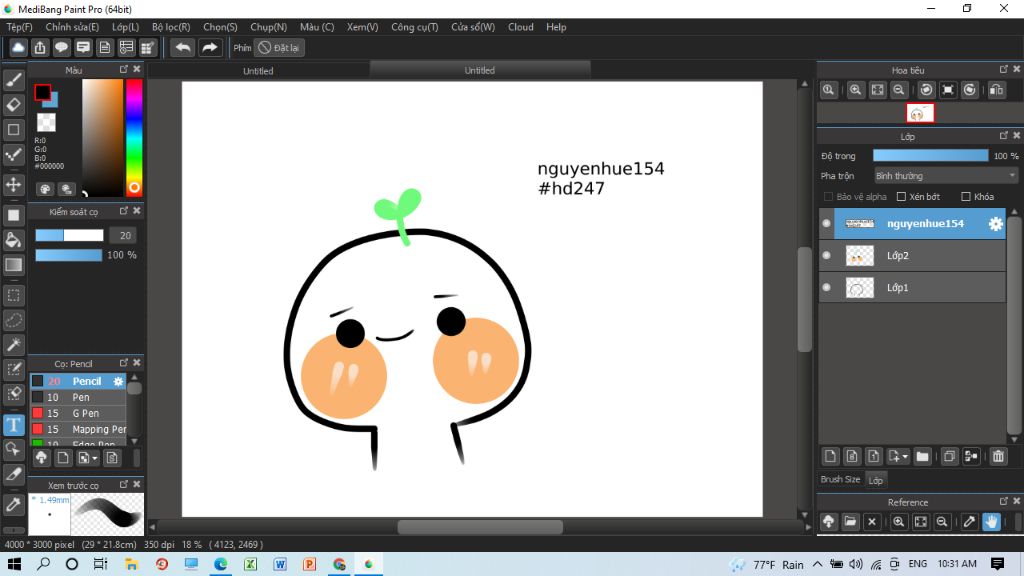This screenshot has height=576, width=1024.
Task: Select the Text tool
Action: pos(14,425)
